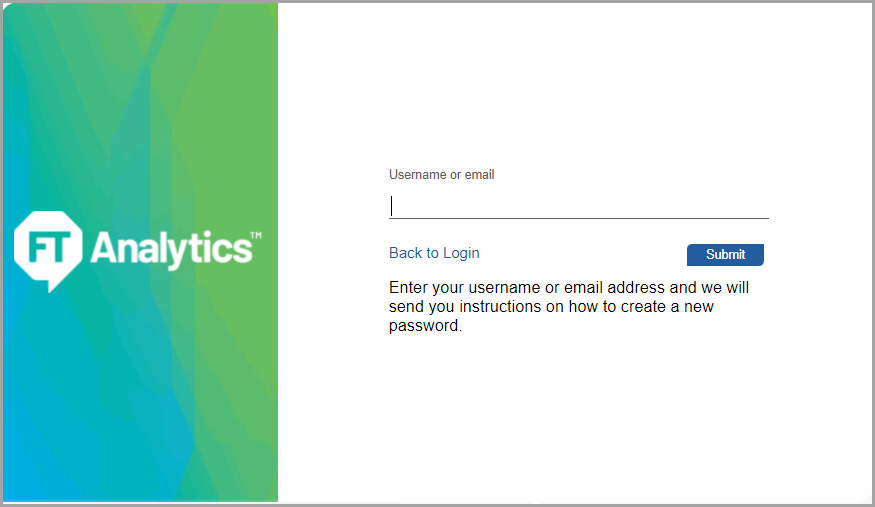Click the Analytics wordmark text
Viewport: 875px width, 507px height.
(x=171, y=249)
